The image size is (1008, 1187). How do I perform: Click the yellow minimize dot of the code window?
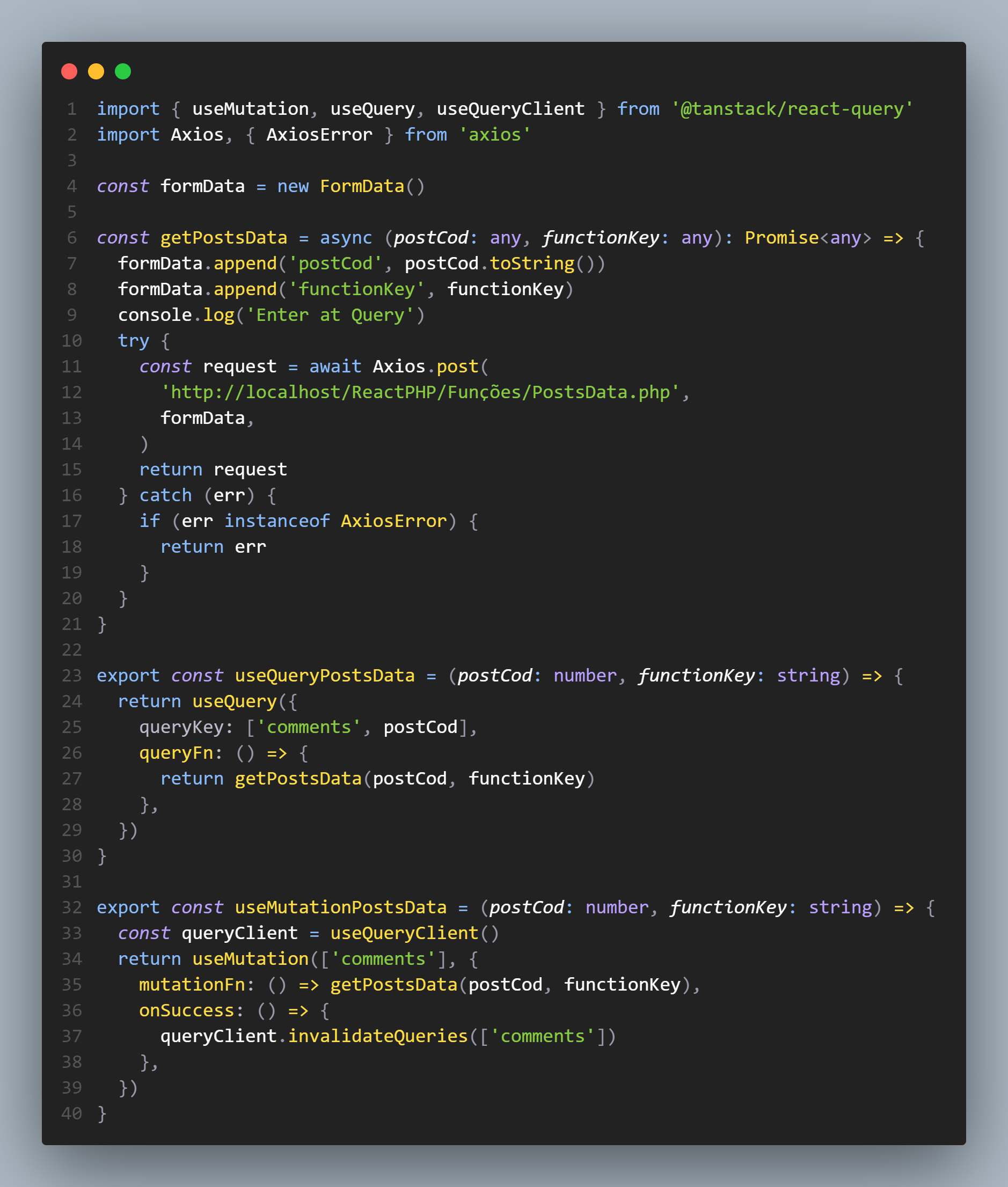pos(96,71)
